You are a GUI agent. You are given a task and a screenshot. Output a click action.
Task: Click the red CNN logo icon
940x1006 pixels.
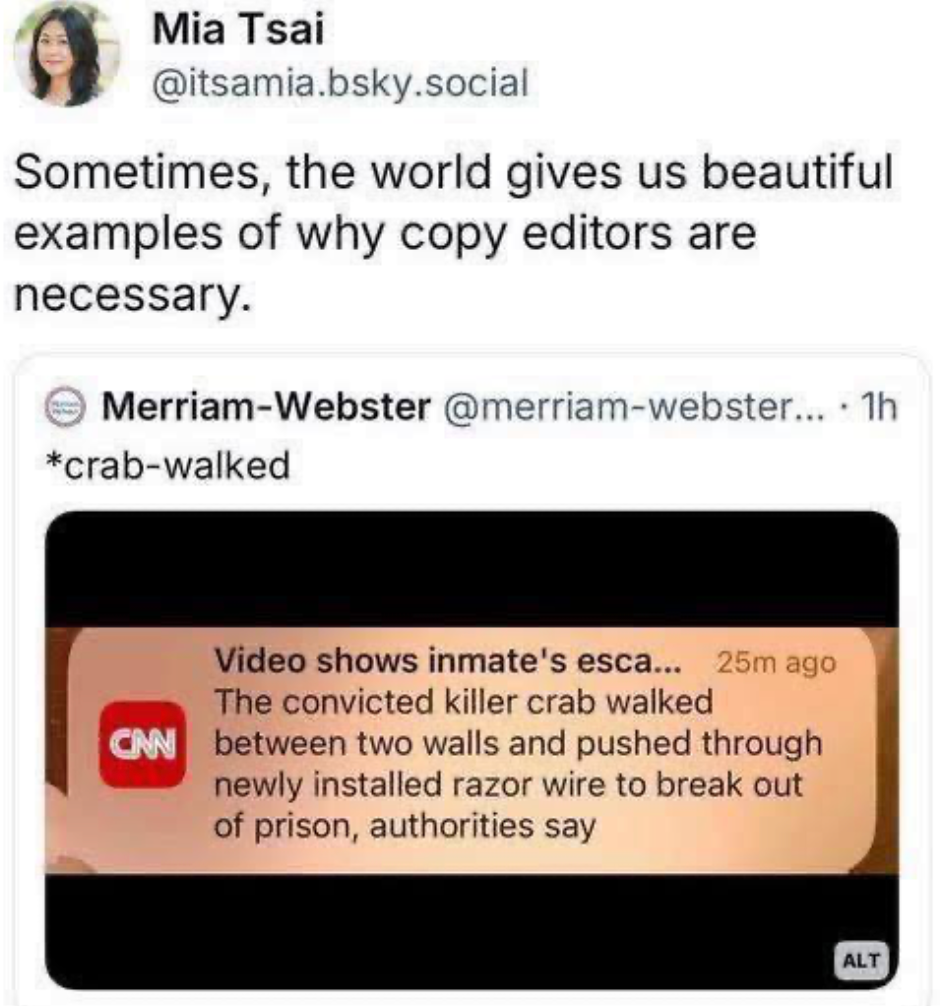[x=142, y=745]
